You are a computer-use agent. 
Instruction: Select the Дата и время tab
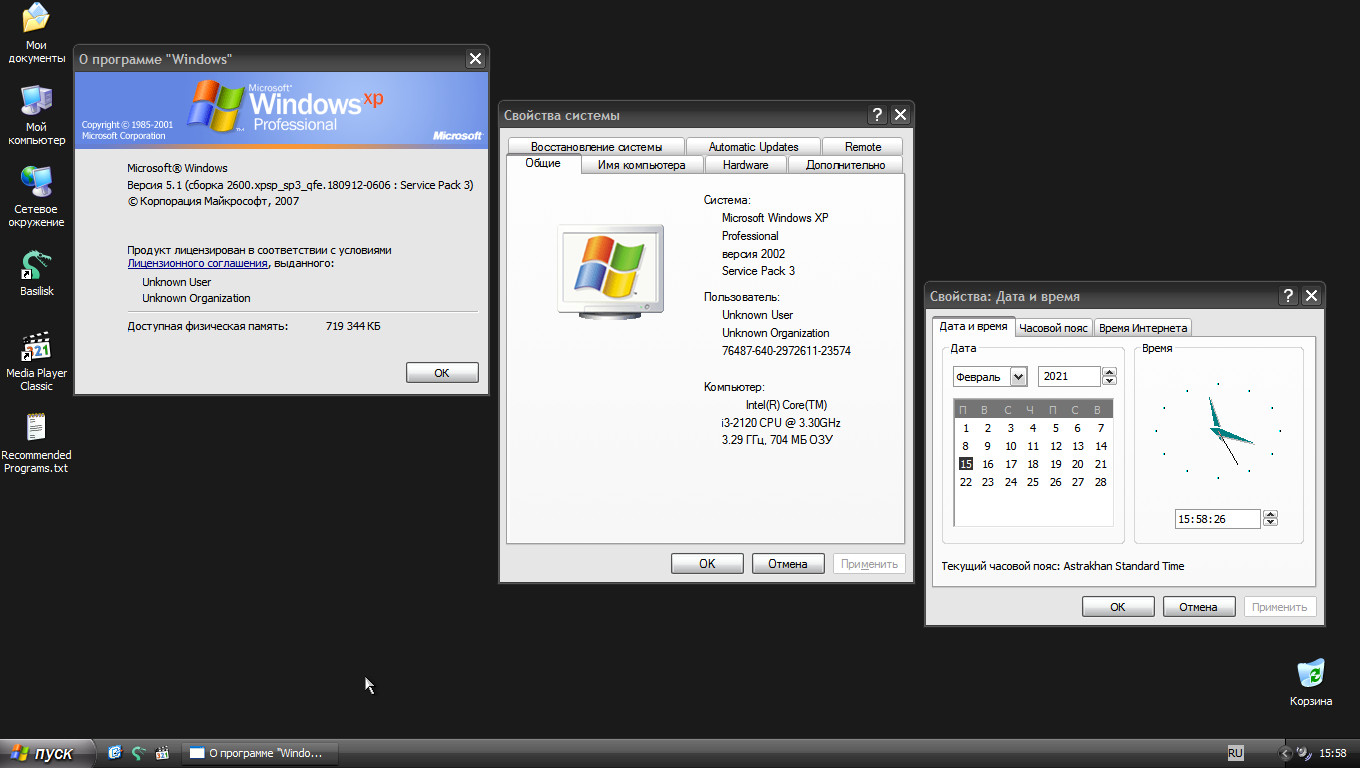[973, 326]
